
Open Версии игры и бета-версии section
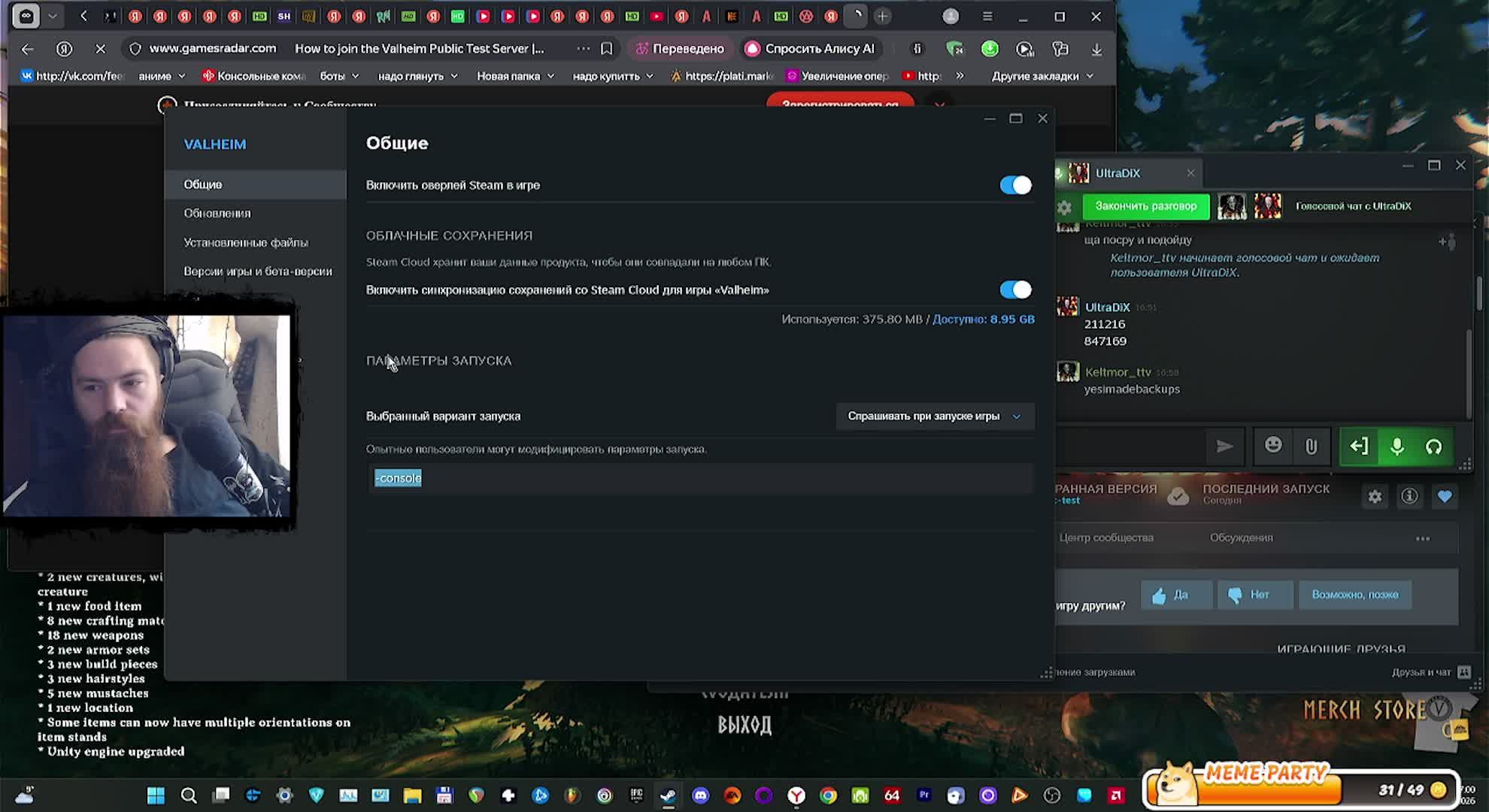[x=258, y=271]
